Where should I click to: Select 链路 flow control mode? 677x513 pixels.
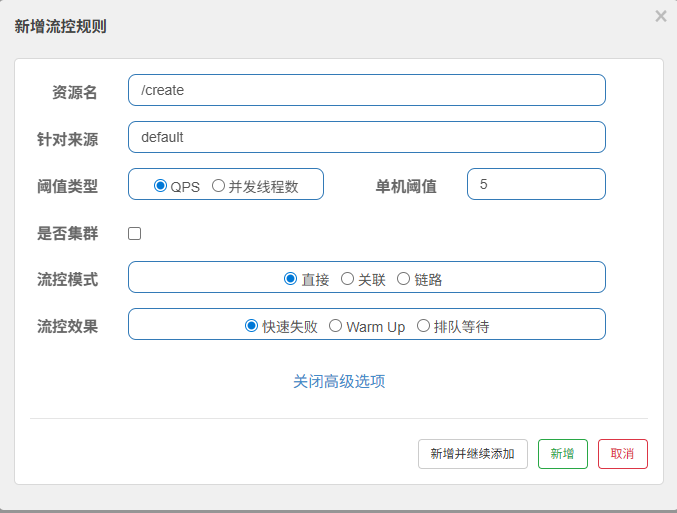pyautogui.click(x=403, y=279)
